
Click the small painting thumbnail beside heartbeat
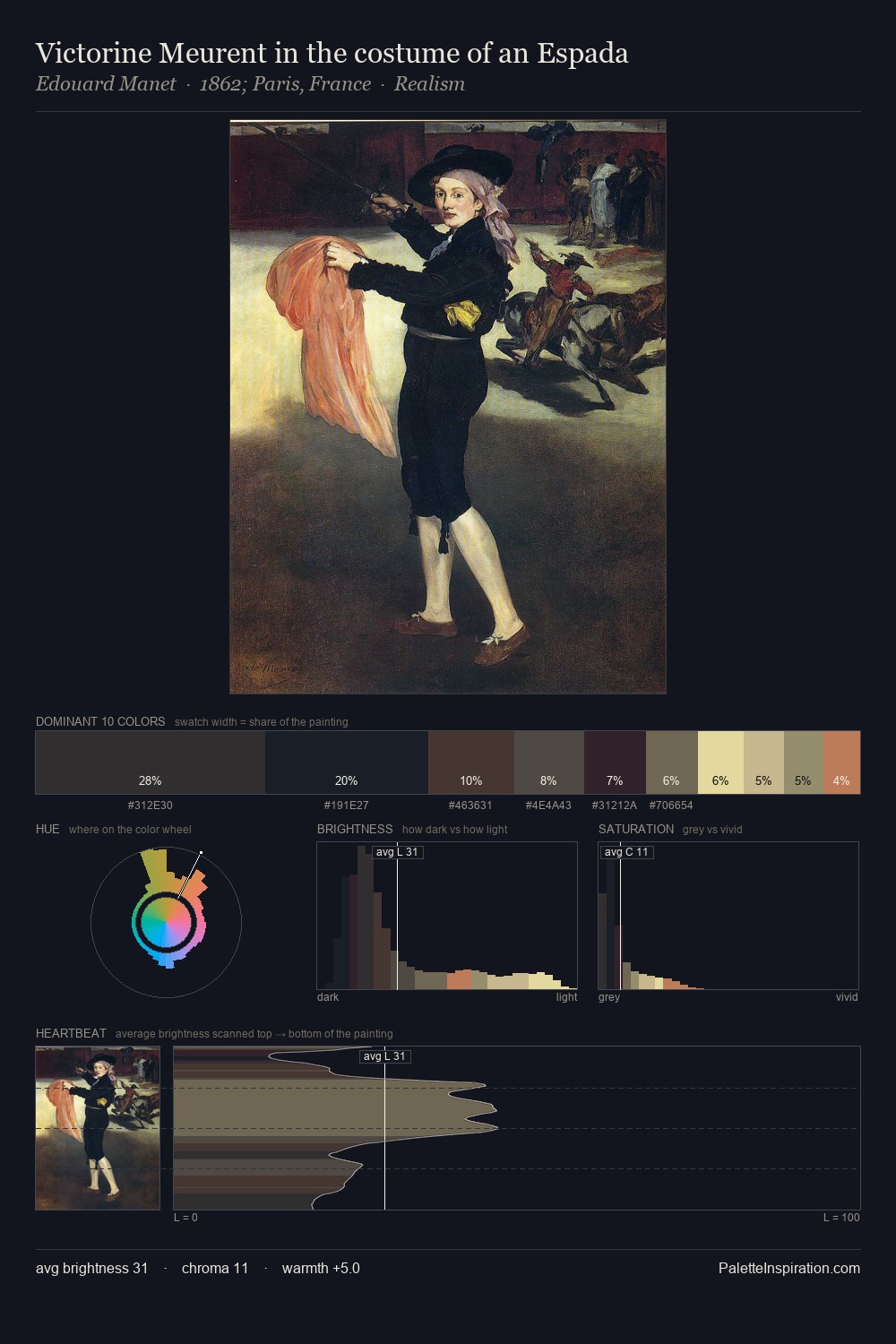coord(98,1128)
